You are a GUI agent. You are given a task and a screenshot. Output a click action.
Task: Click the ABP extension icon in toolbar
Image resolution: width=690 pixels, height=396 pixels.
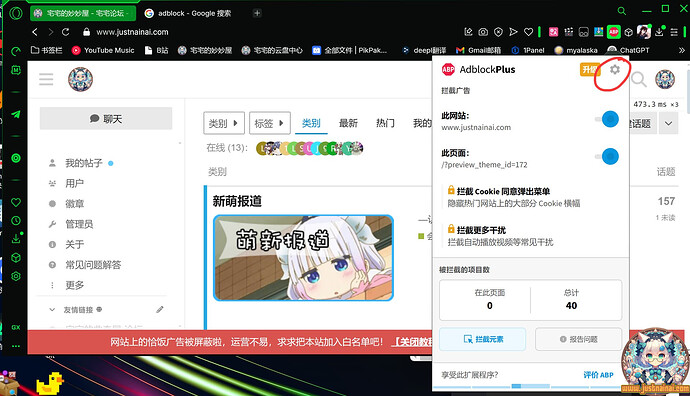[613, 32]
